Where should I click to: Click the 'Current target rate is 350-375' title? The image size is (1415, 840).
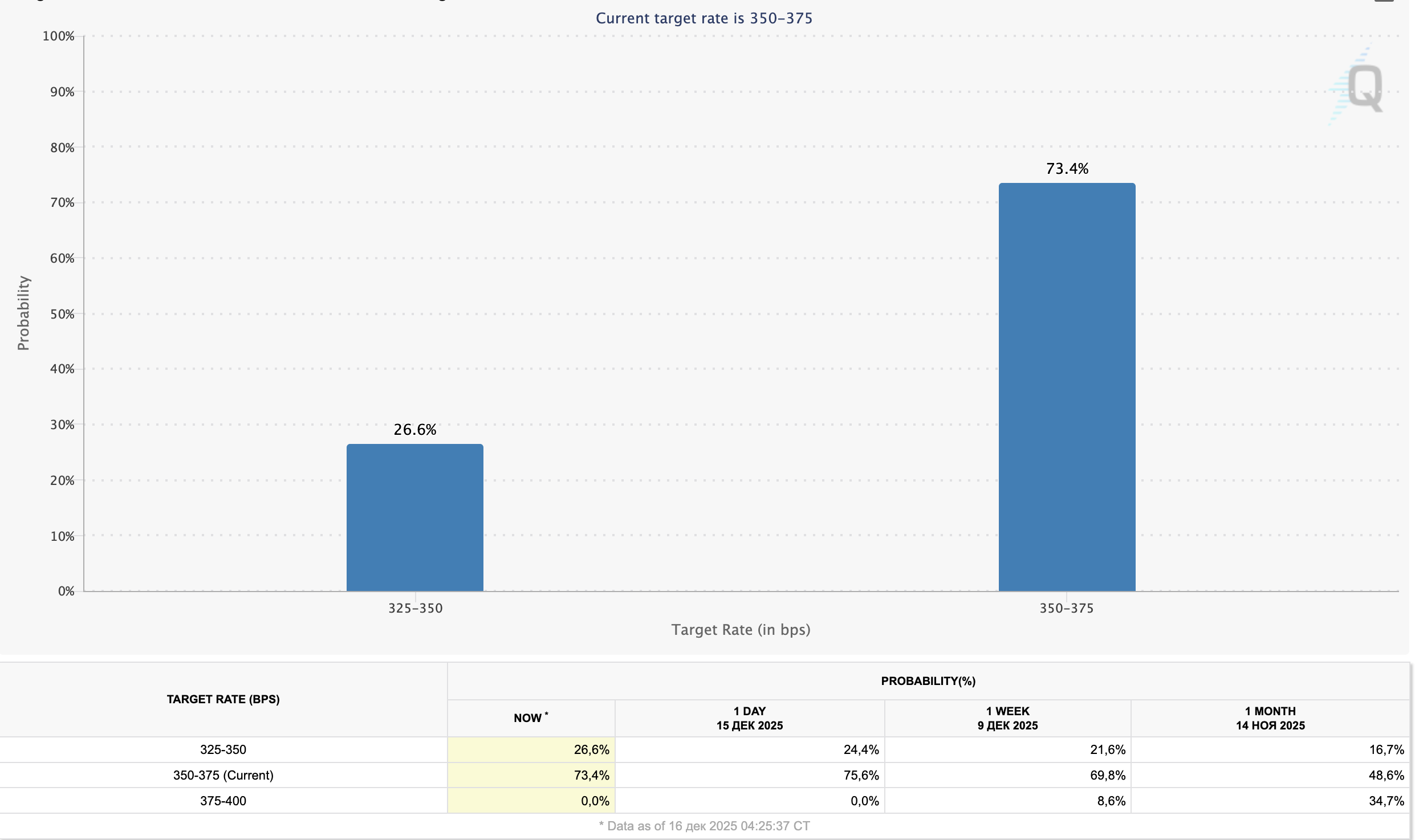coord(704,18)
